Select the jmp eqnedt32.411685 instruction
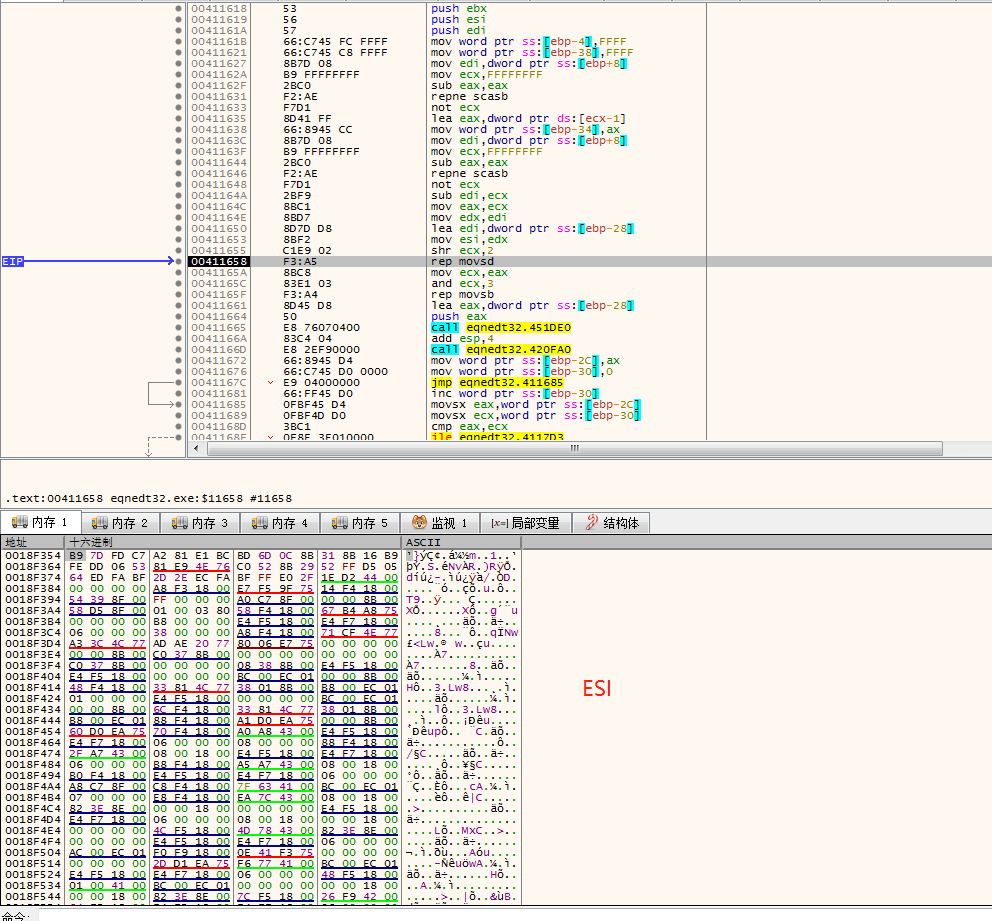Image resolution: width=992 pixels, height=921 pixels. click(x=497, y=383)
